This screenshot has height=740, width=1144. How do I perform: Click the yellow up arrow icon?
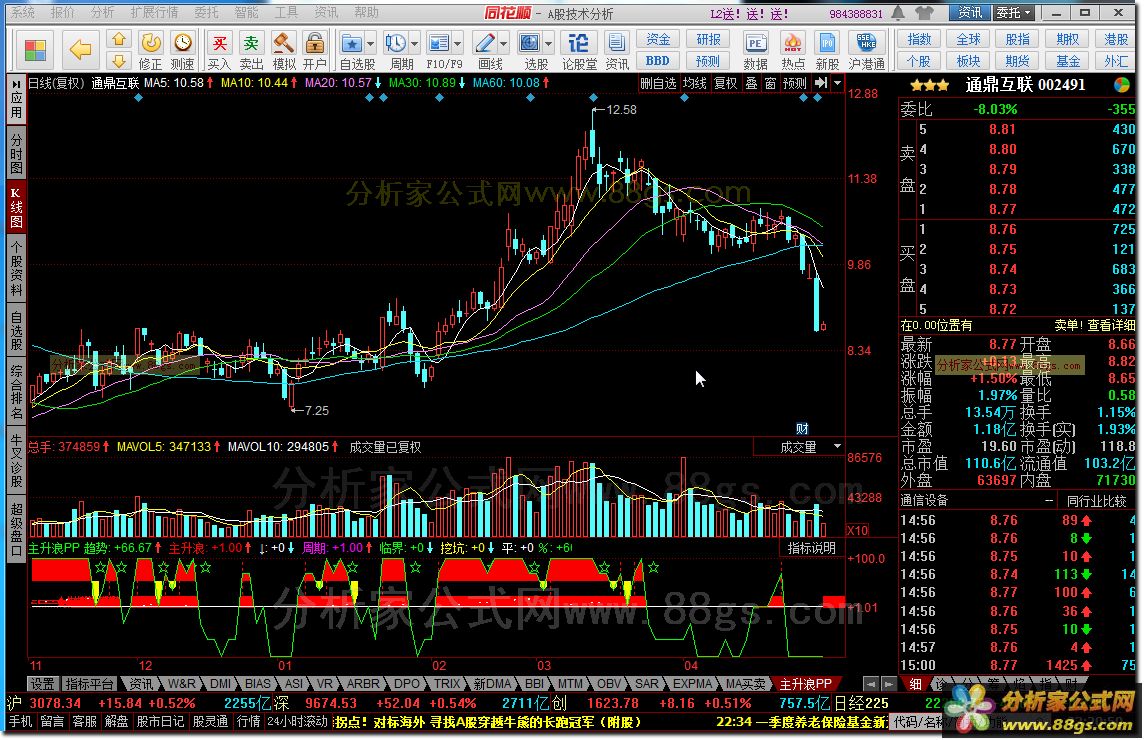pyautogui.click(x=119, y=40)
